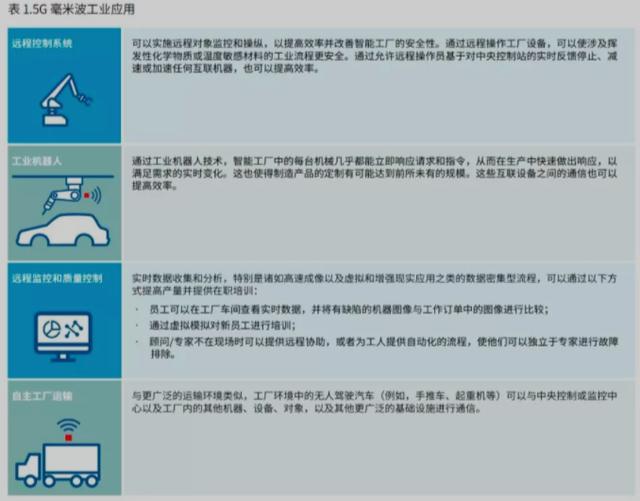Click the table title 表 1.5G 毫米波工业应用
The image size is (640, 501).
(72, 9)
